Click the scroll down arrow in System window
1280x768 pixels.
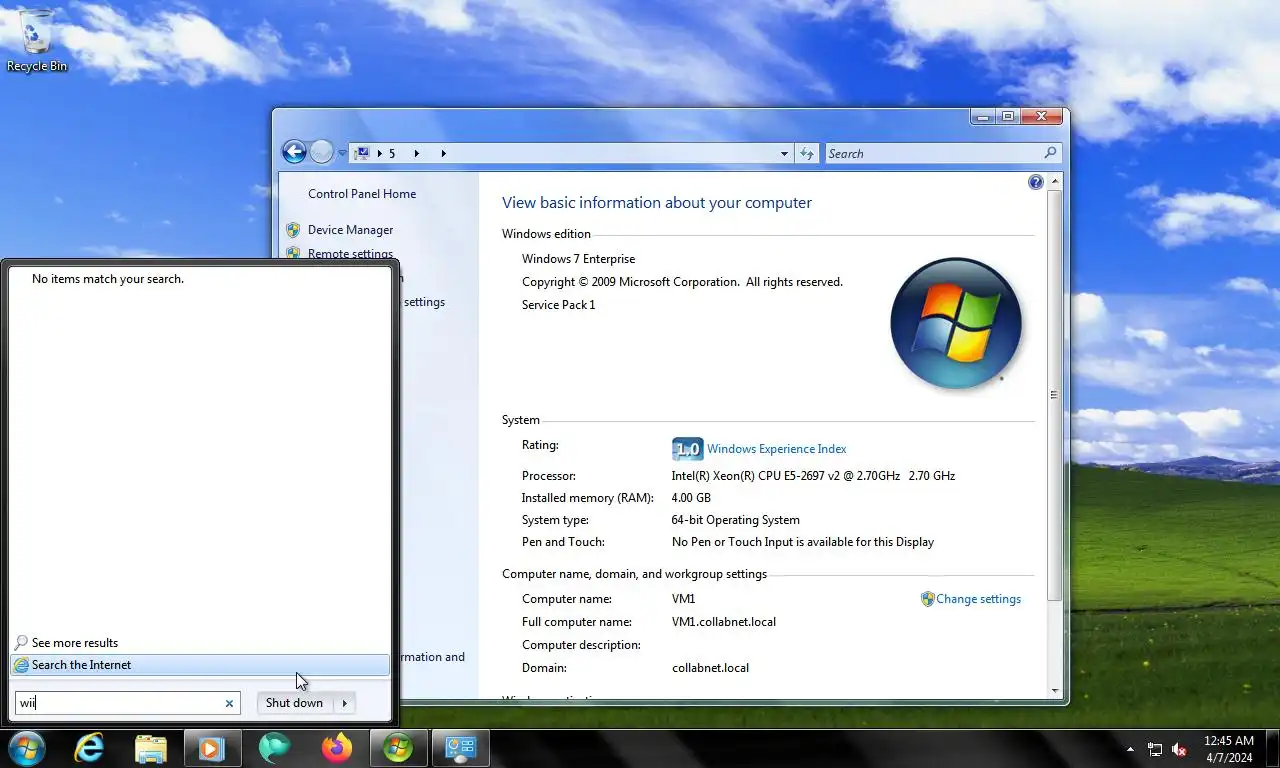(x=1055, y=691)
